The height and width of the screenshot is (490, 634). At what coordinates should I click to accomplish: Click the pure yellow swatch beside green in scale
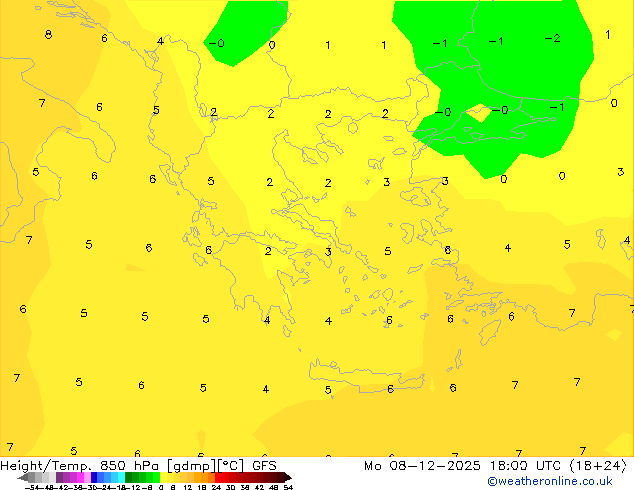coord(163,478)
